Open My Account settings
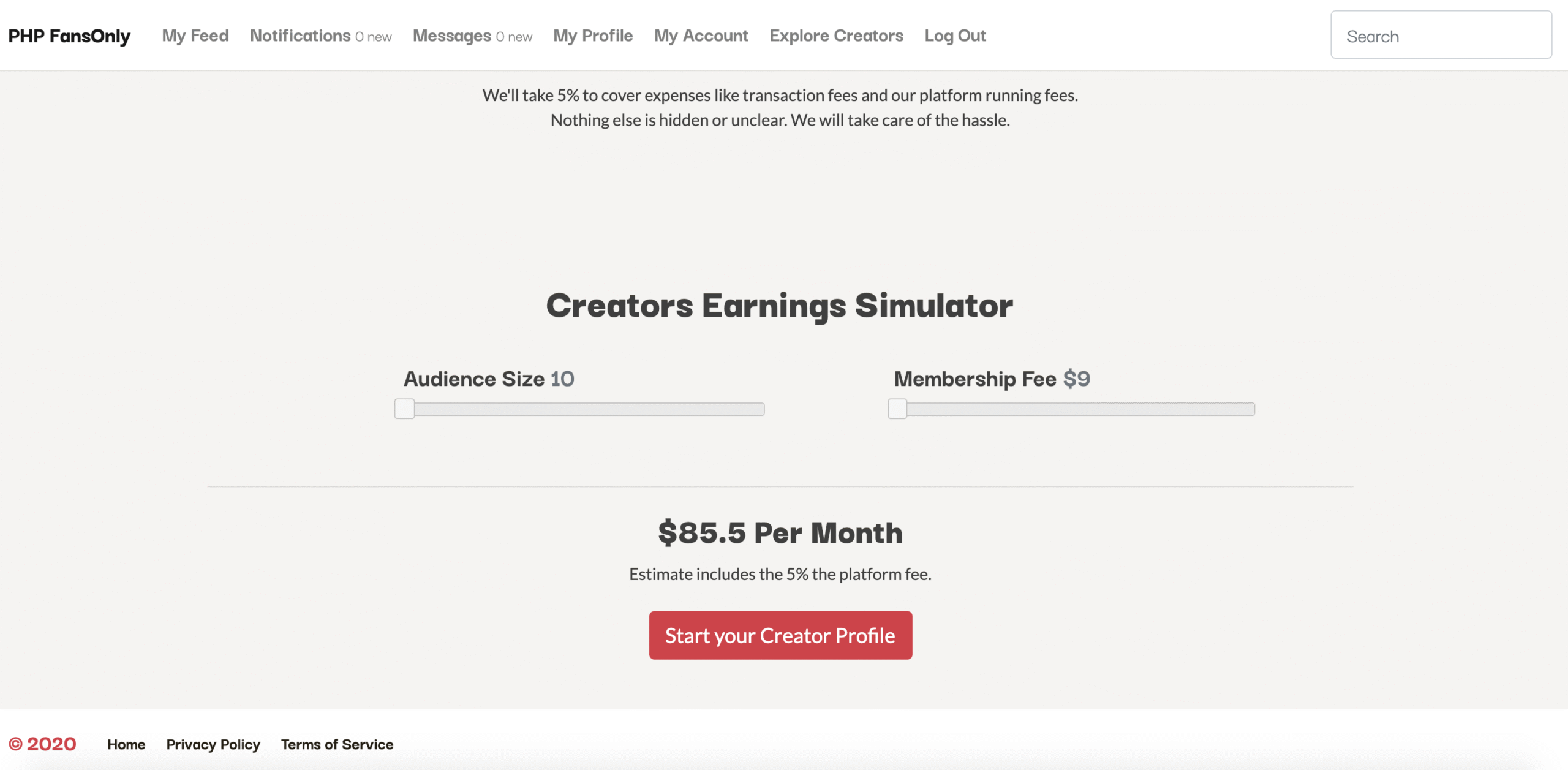Viewport: 1568px width, 770px height. [701, 36]
